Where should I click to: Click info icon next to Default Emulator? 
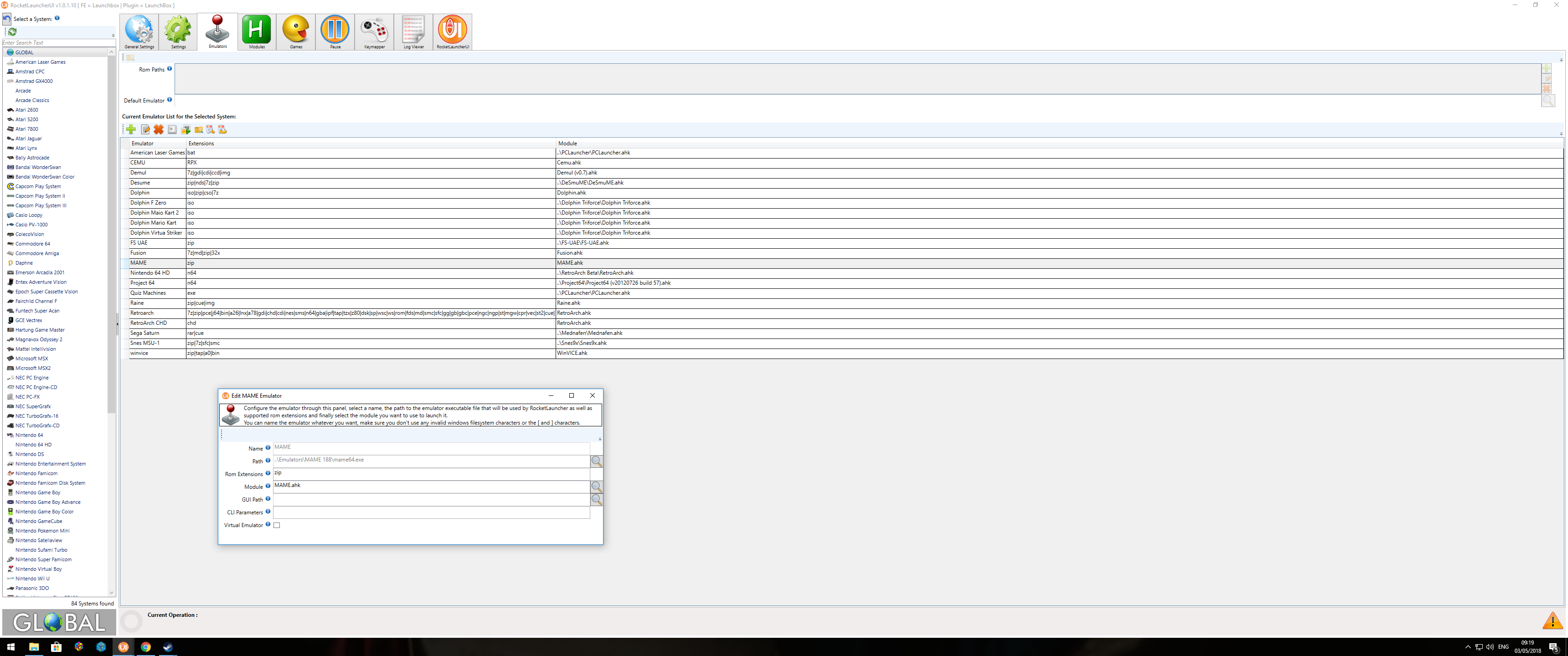[169, 100]
